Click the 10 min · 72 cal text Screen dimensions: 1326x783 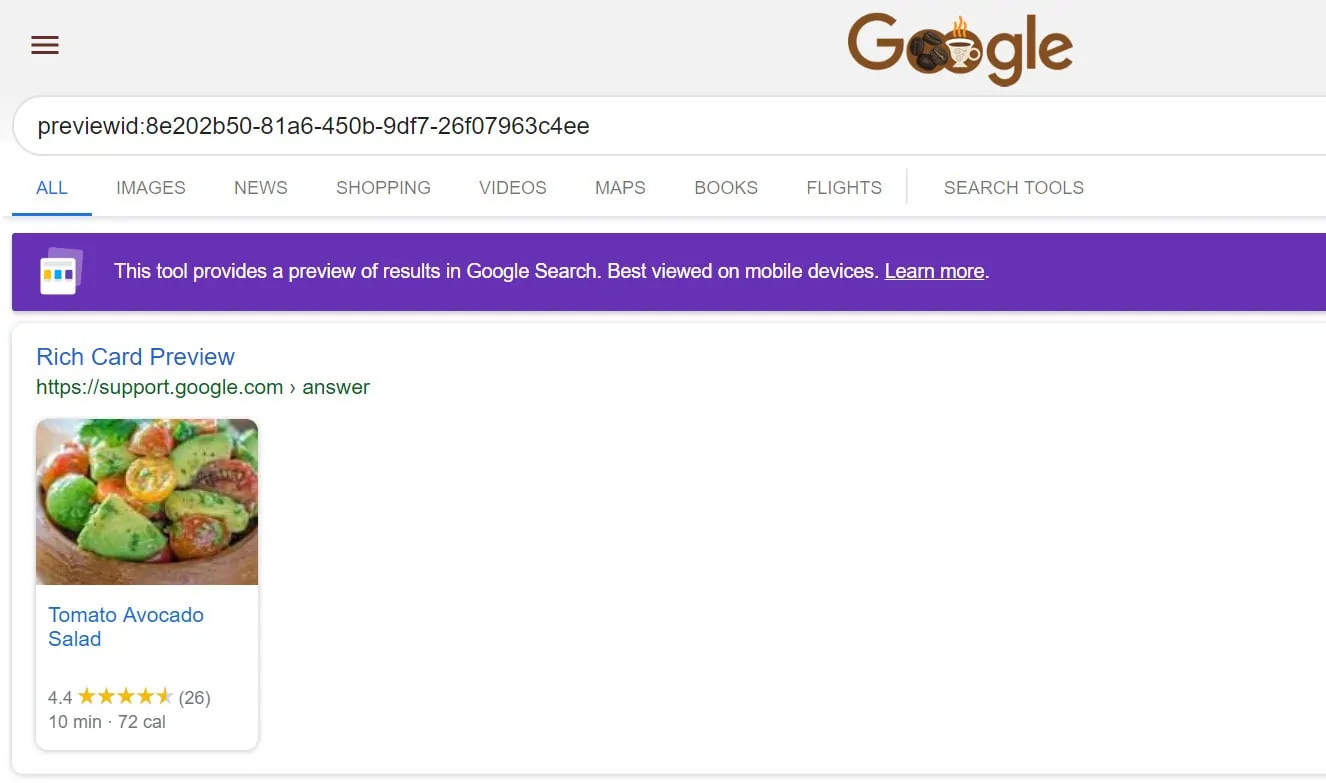[107, 722]
